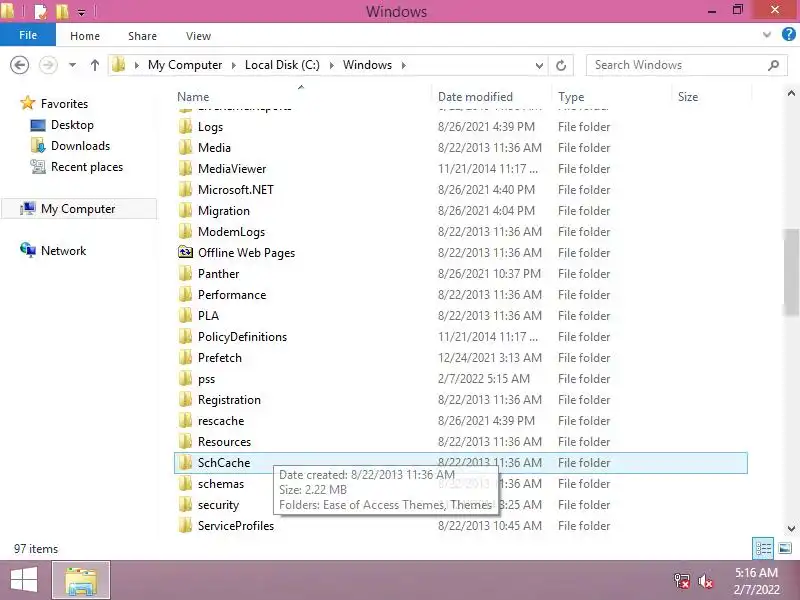Select the ServiceProfiles folder name

(236, 526)
